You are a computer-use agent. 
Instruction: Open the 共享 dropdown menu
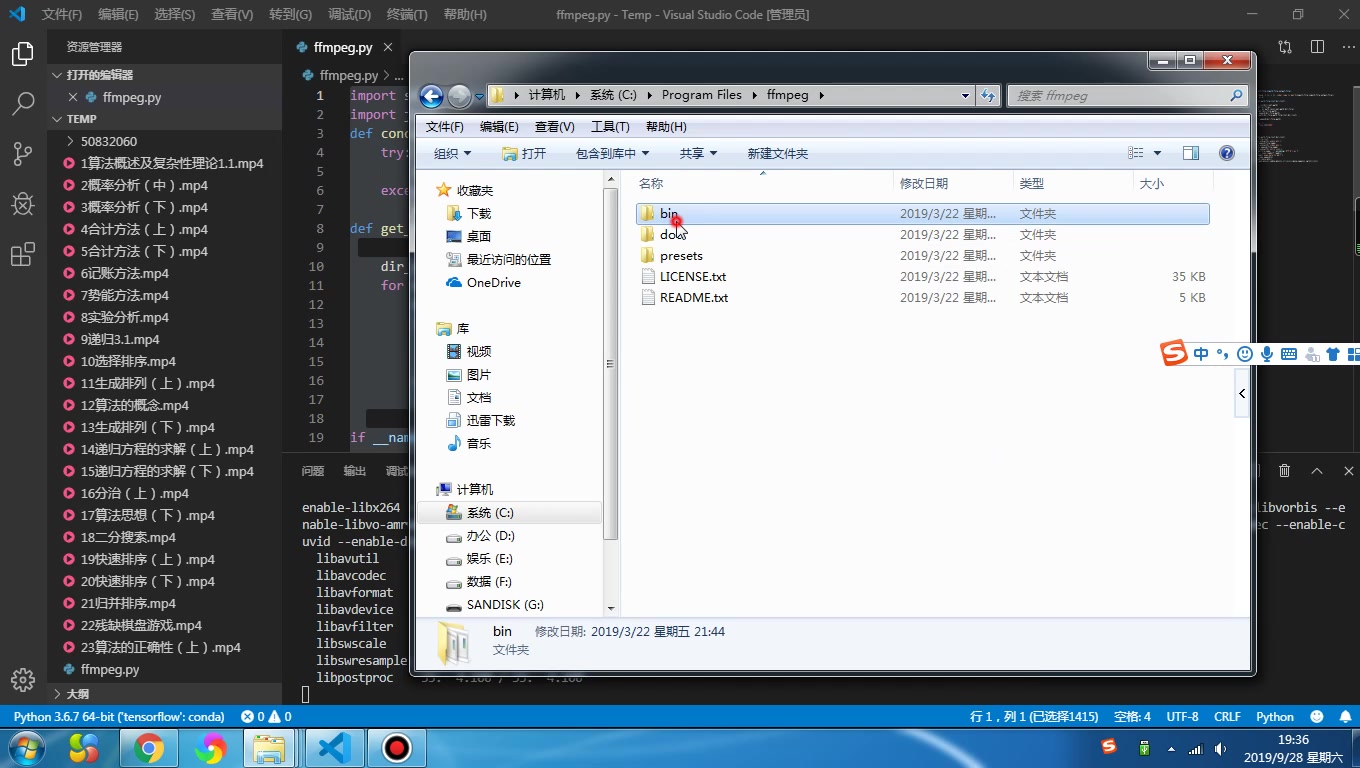pyautogui.click(x=698, y=153)
